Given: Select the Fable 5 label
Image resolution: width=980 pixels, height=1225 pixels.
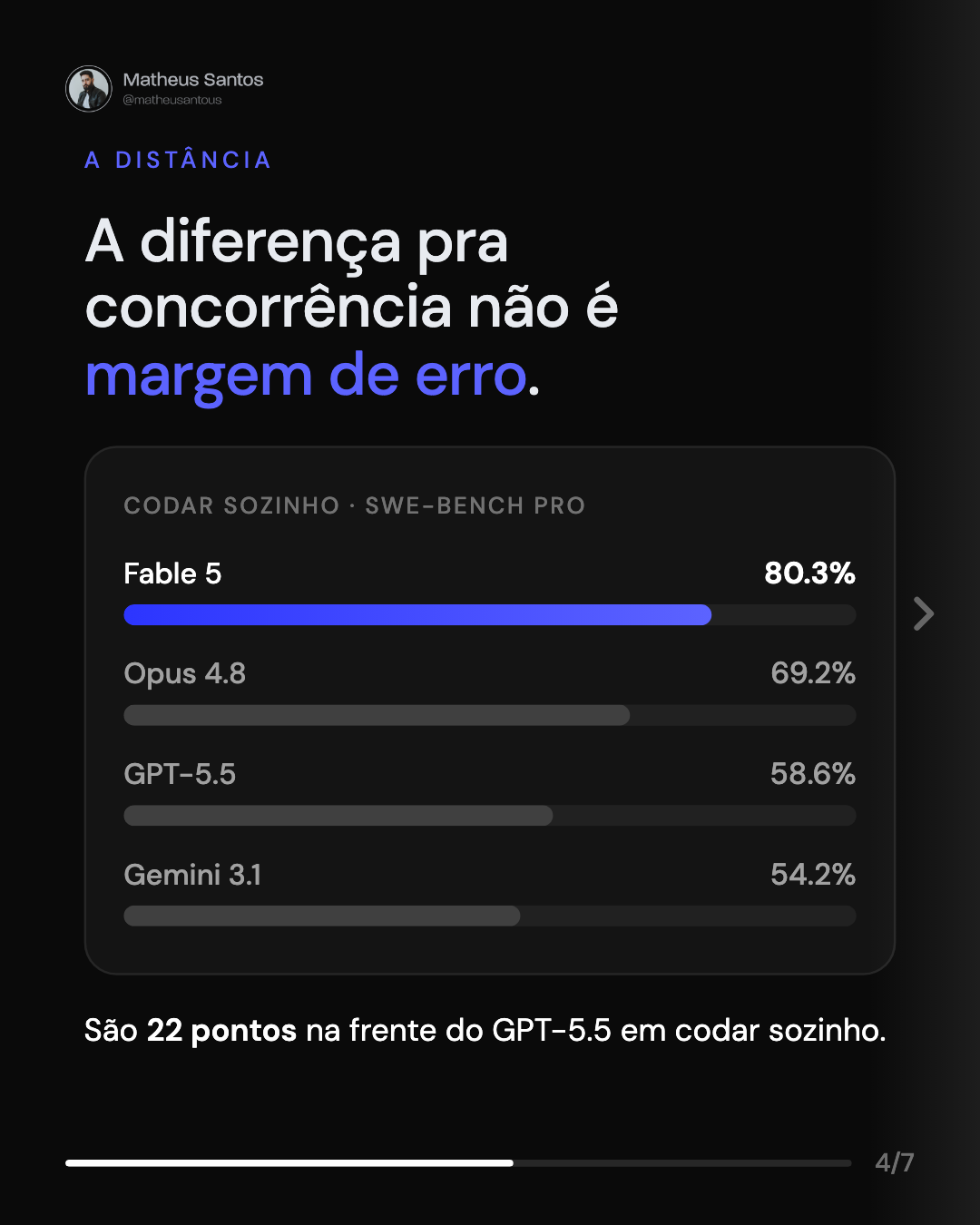Looking at the screenshot, I should point(172,573).
